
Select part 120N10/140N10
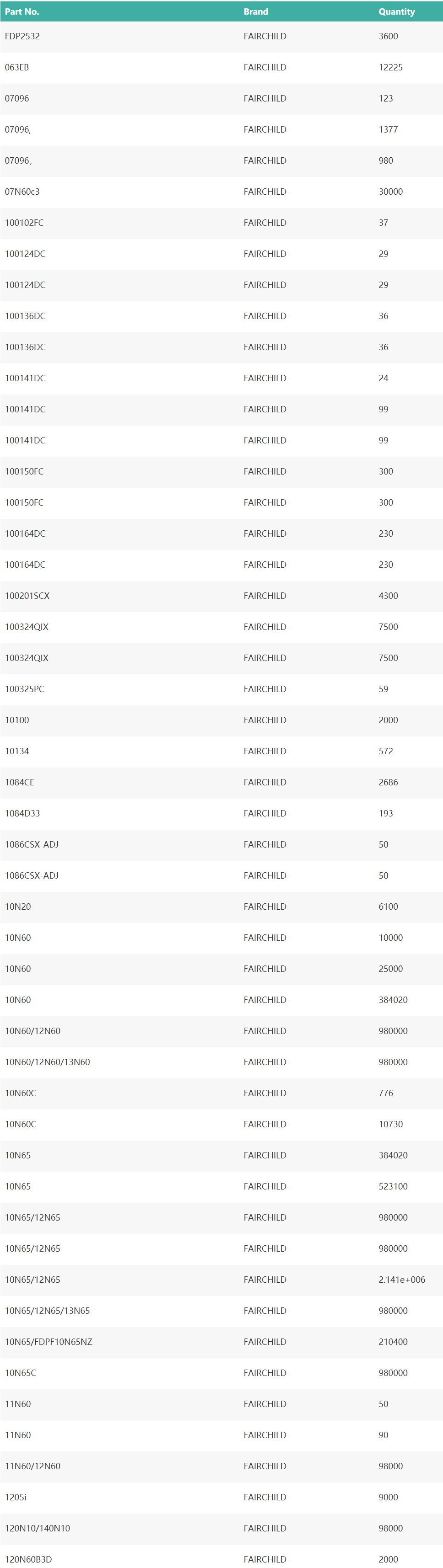(38, 1528)
